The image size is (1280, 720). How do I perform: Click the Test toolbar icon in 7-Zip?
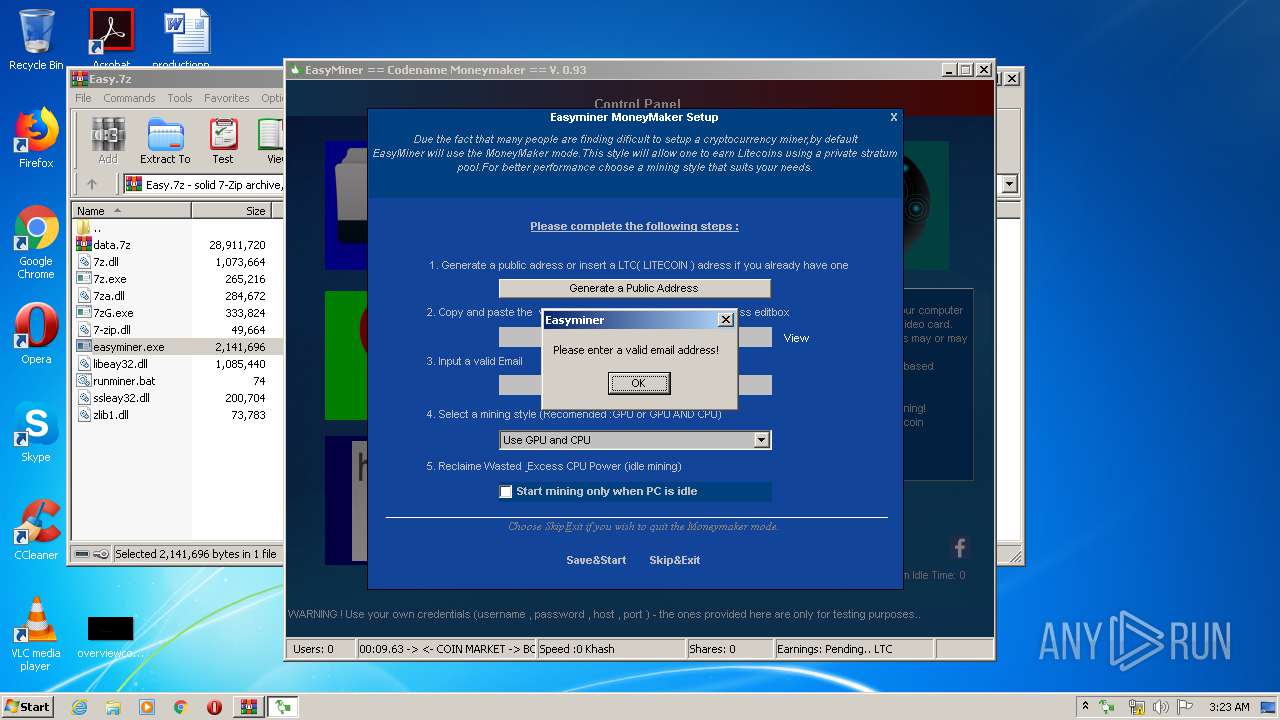coord(223,141)
